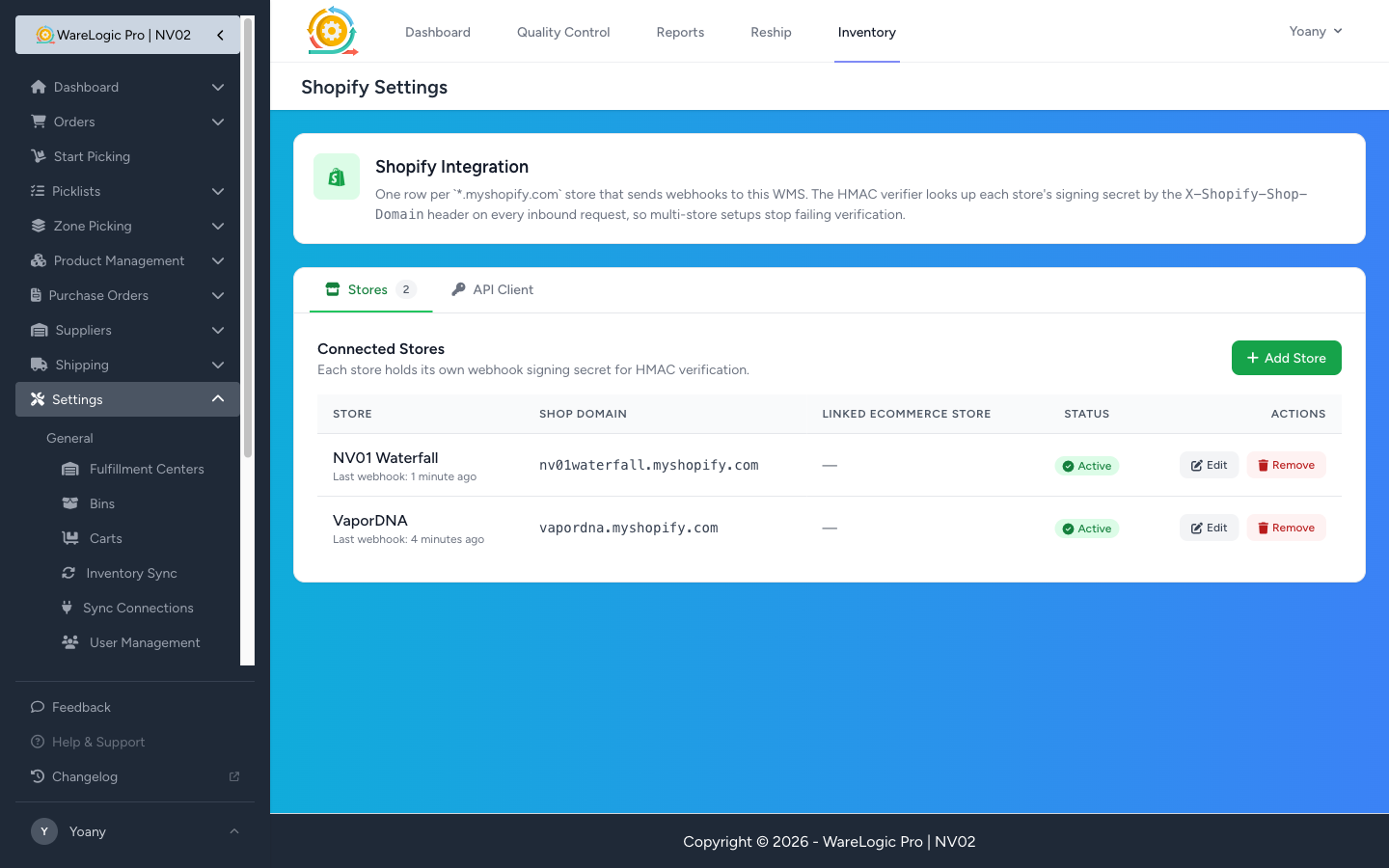The image size is (1389, 868).
Task: Open the Dashboard top navigation item
Action: click(438, 32)
